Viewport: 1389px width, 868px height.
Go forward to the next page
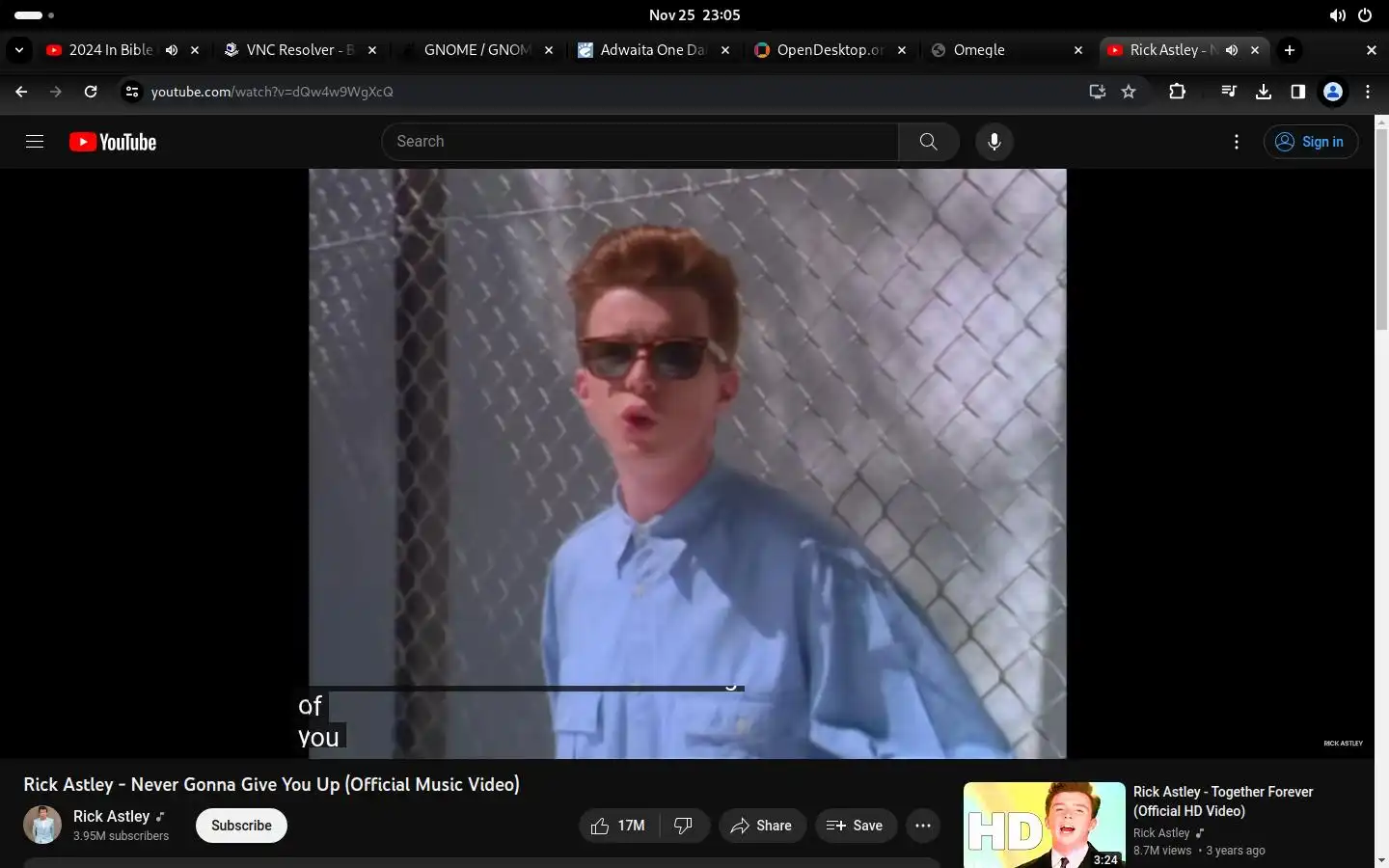click(56, 92)
